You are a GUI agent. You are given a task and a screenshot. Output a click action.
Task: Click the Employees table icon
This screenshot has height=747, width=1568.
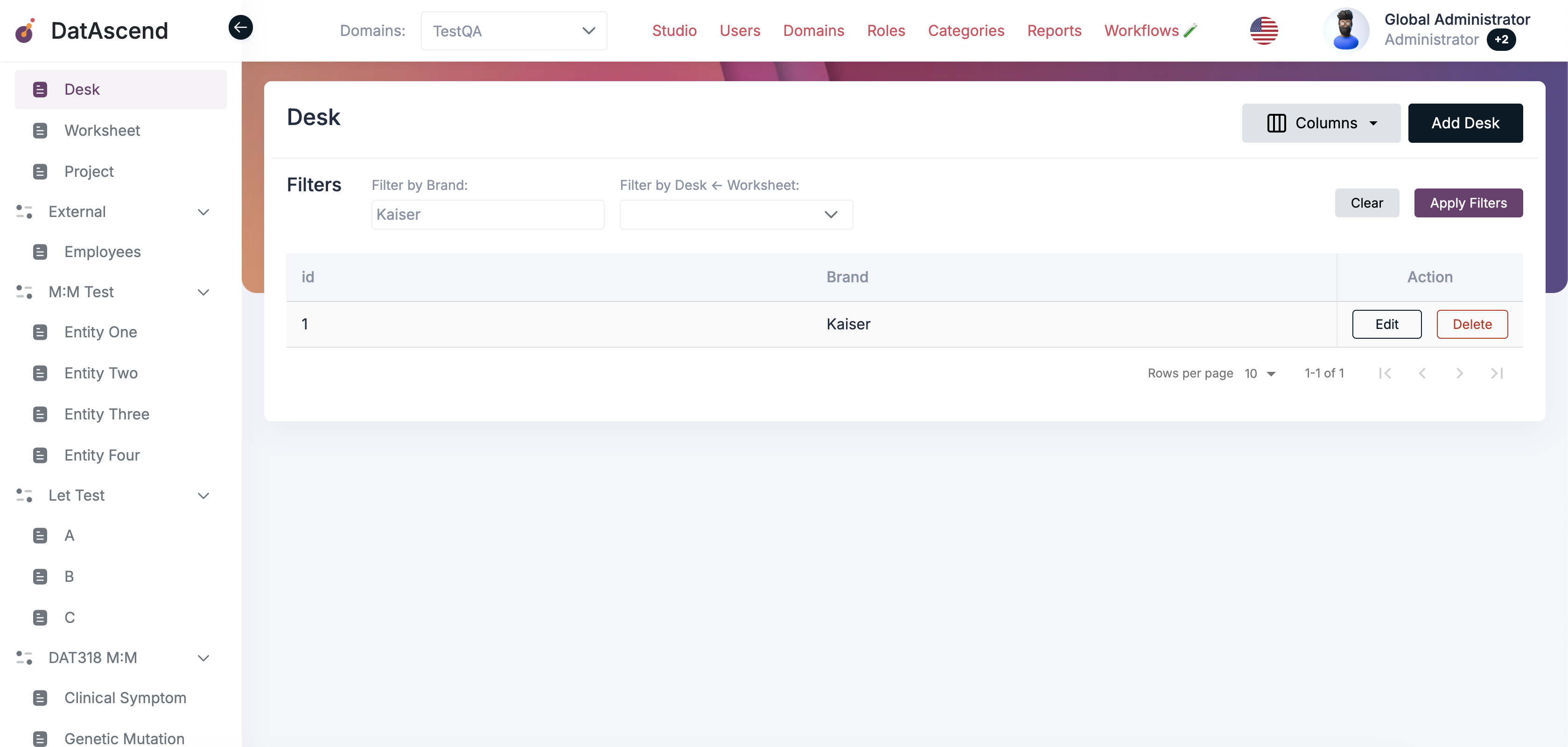[x=40, y=251]
